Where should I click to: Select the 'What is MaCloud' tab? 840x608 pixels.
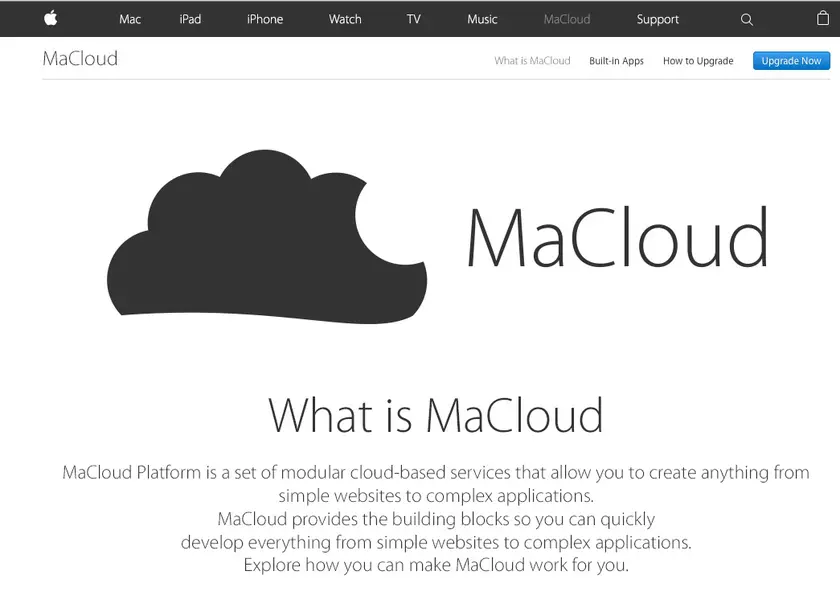[531, 61]
